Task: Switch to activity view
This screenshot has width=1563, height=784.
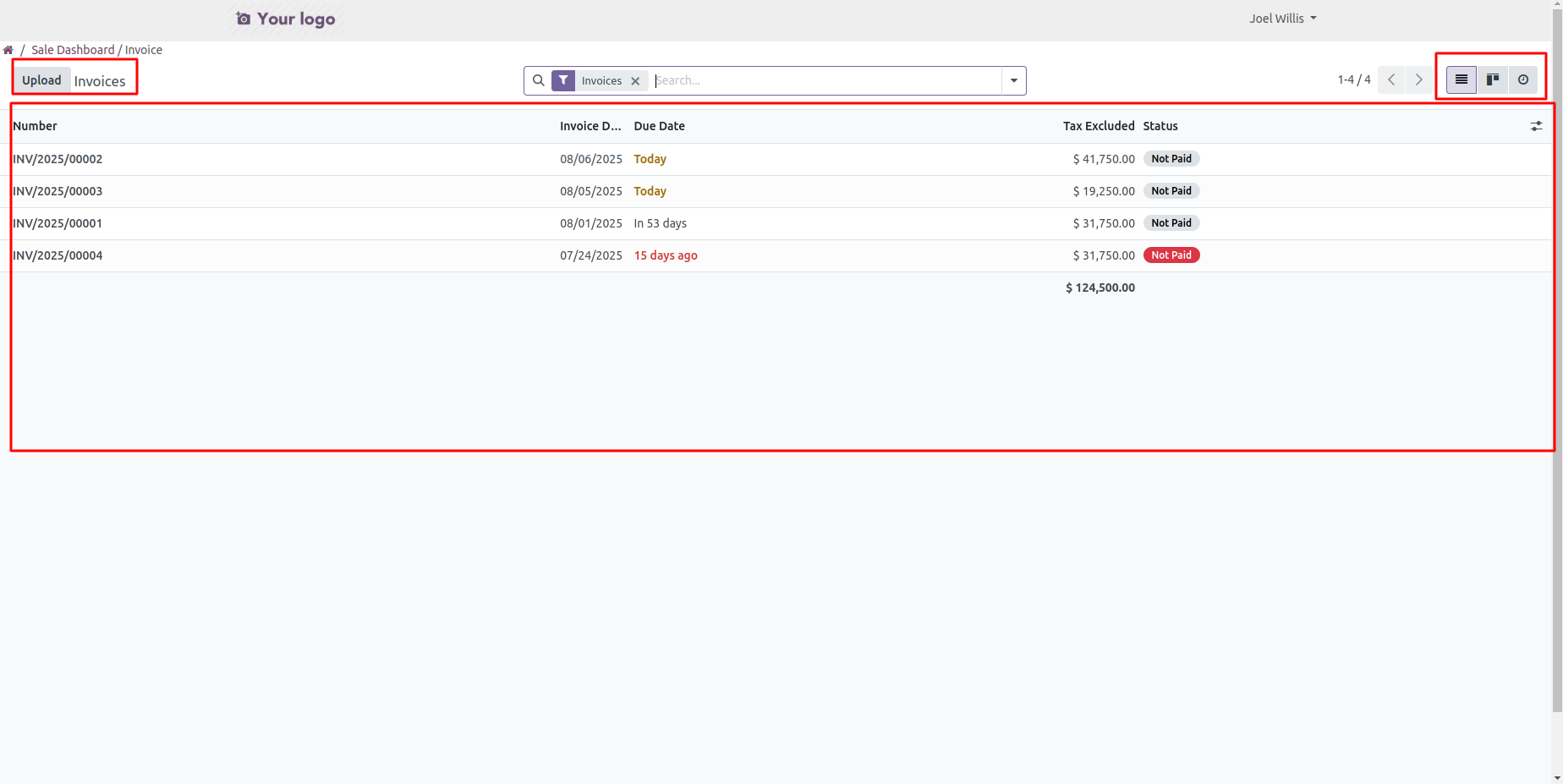Action: pos(1522,79)
